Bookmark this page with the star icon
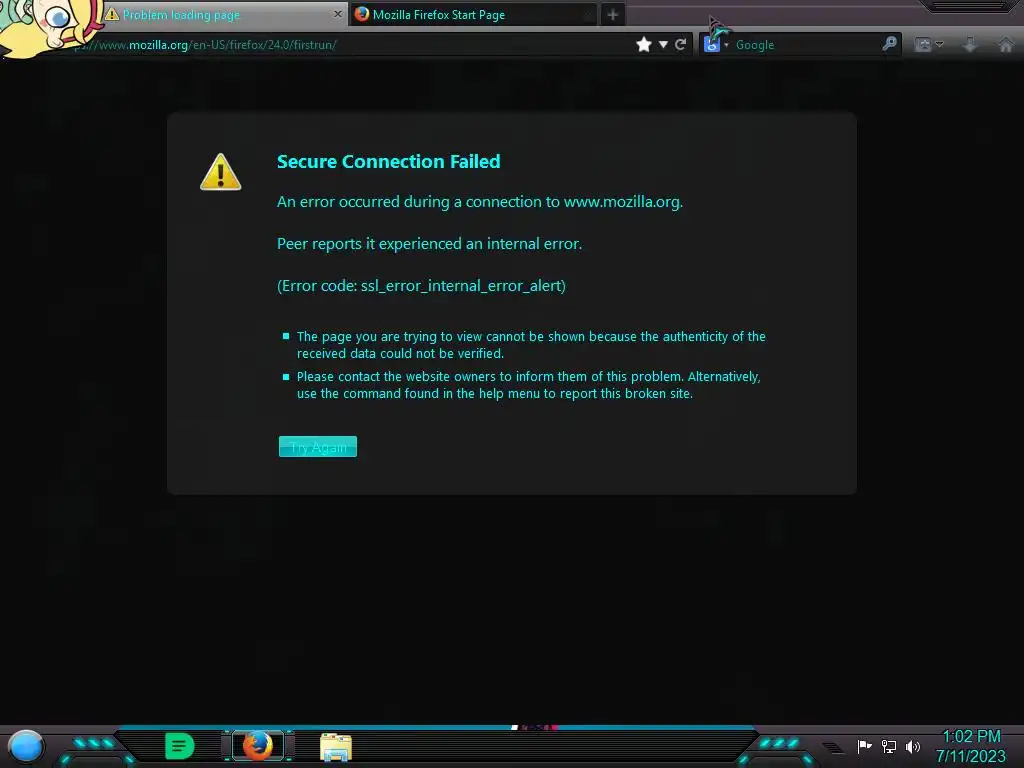1024x768 pixels. pos(644,44)
